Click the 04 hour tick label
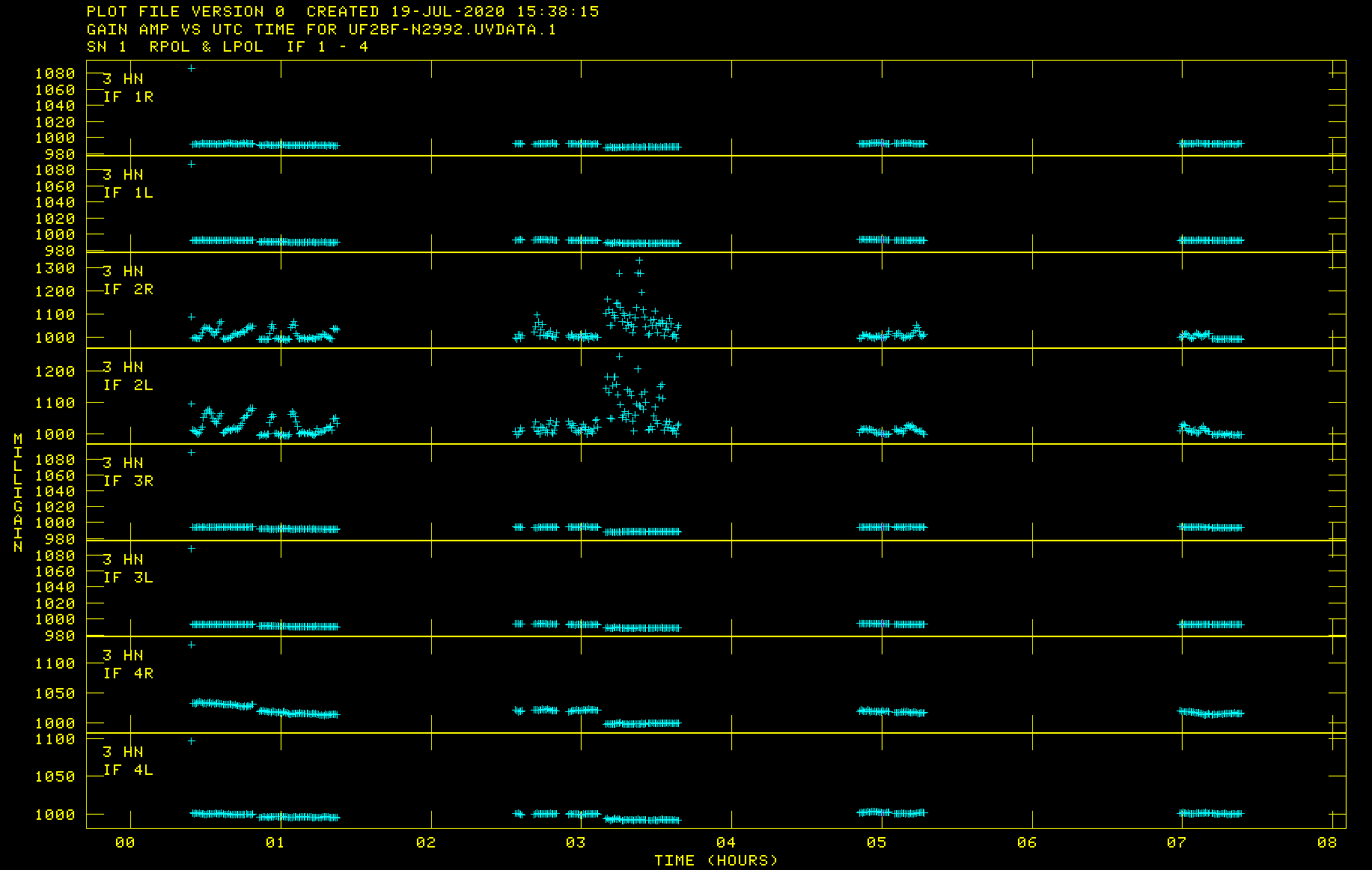 (726, 842)
